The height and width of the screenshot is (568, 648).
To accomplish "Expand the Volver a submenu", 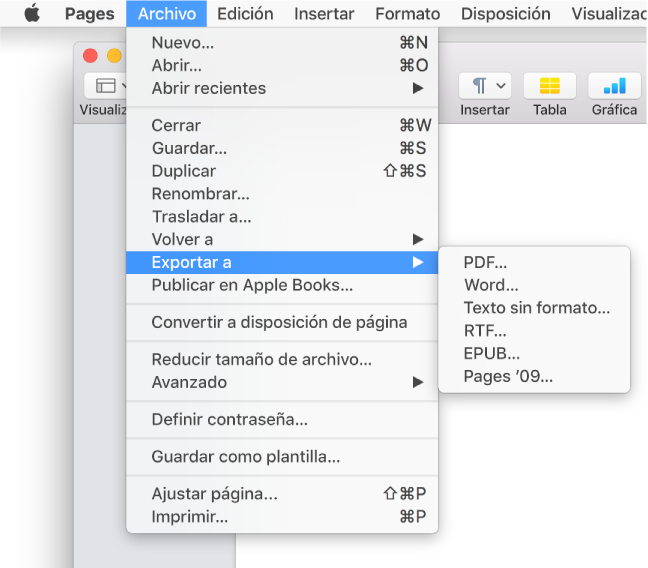I will 282,239.
